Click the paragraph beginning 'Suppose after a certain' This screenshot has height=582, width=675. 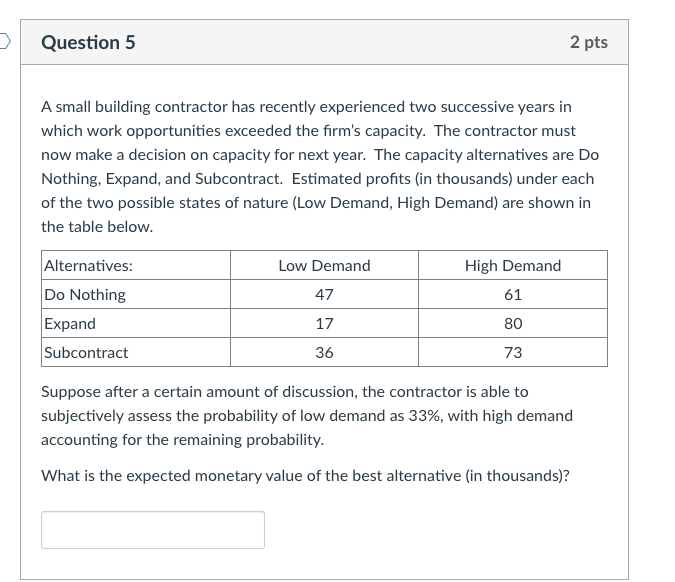tap(307, 415)
